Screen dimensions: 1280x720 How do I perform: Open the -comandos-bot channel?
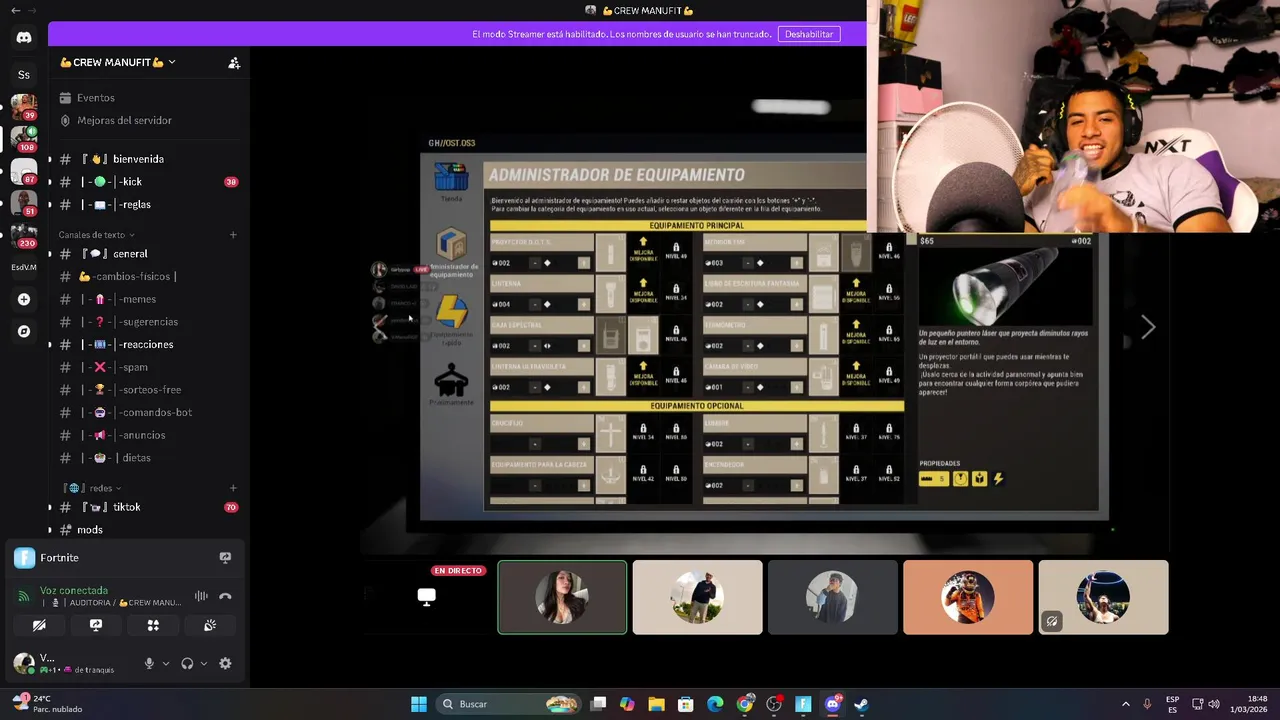pos(148,412)
